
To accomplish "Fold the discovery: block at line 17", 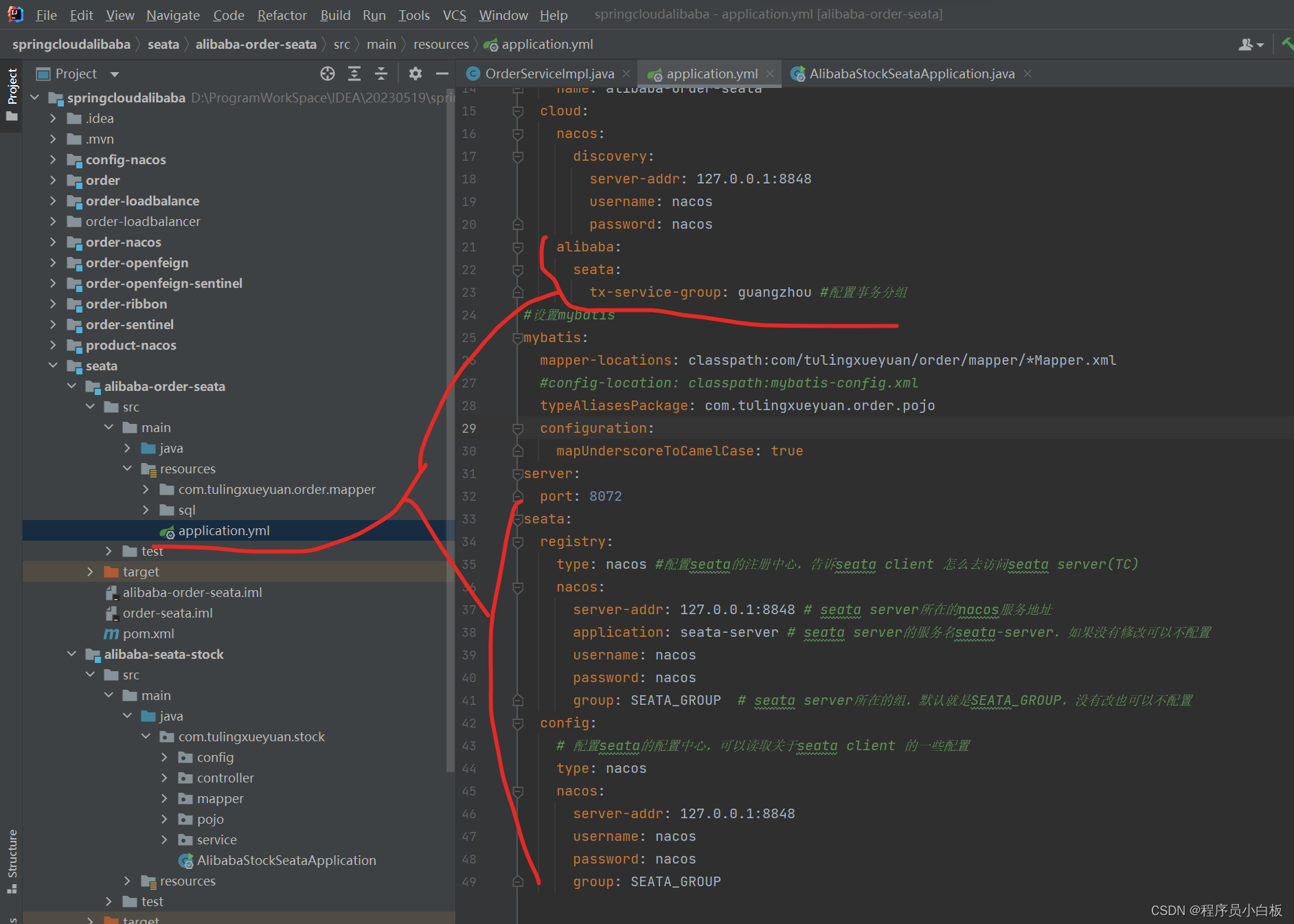I will tap(518, 157).
